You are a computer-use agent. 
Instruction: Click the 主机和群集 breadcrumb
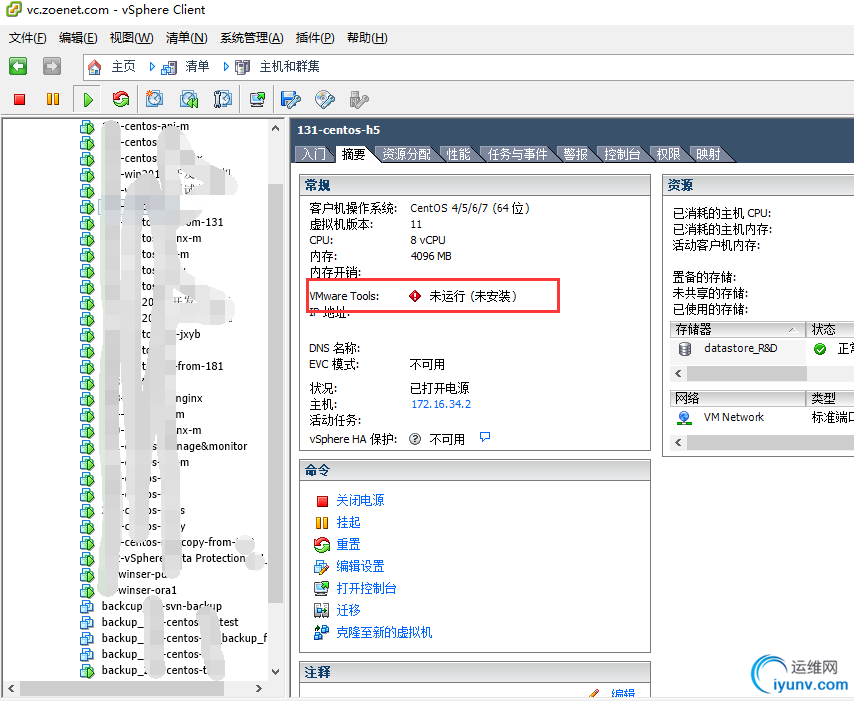[x=289, y=66]
